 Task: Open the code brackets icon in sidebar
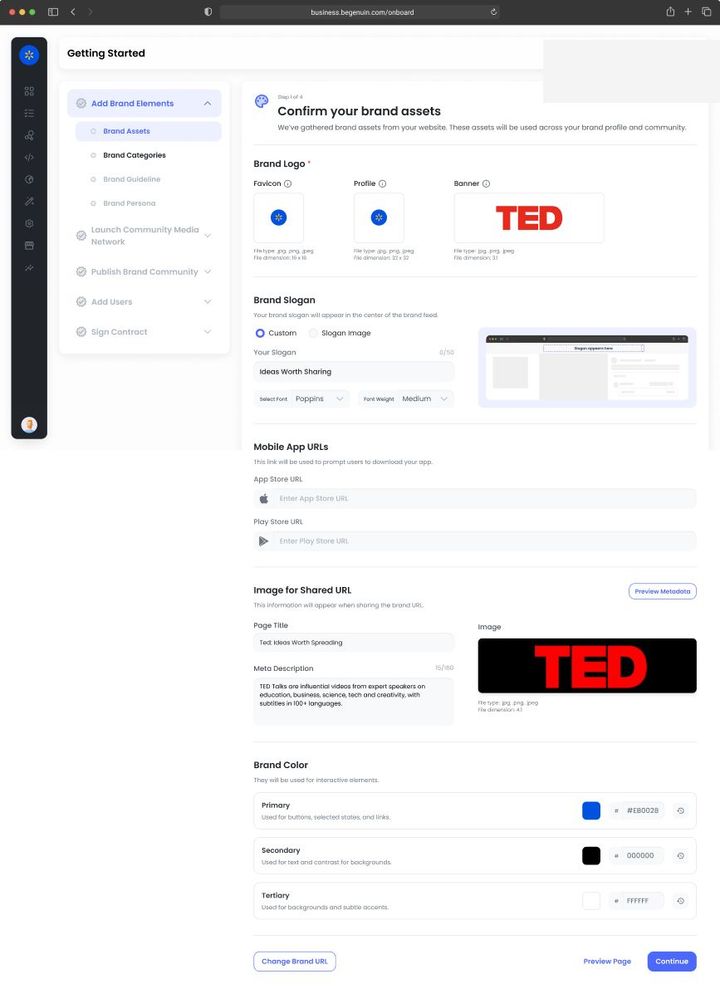[29, 158]
